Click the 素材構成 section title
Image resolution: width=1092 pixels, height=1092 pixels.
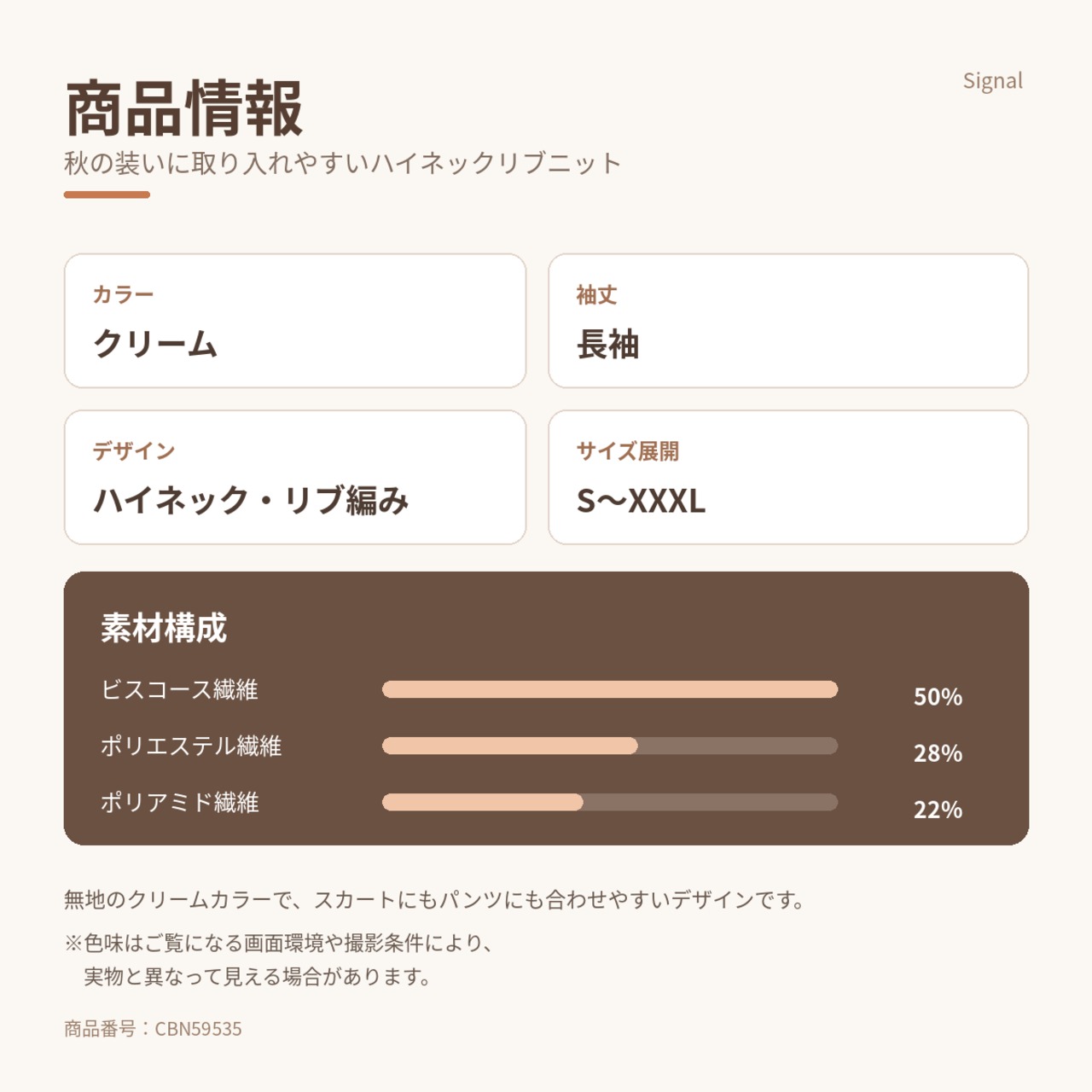164,628
